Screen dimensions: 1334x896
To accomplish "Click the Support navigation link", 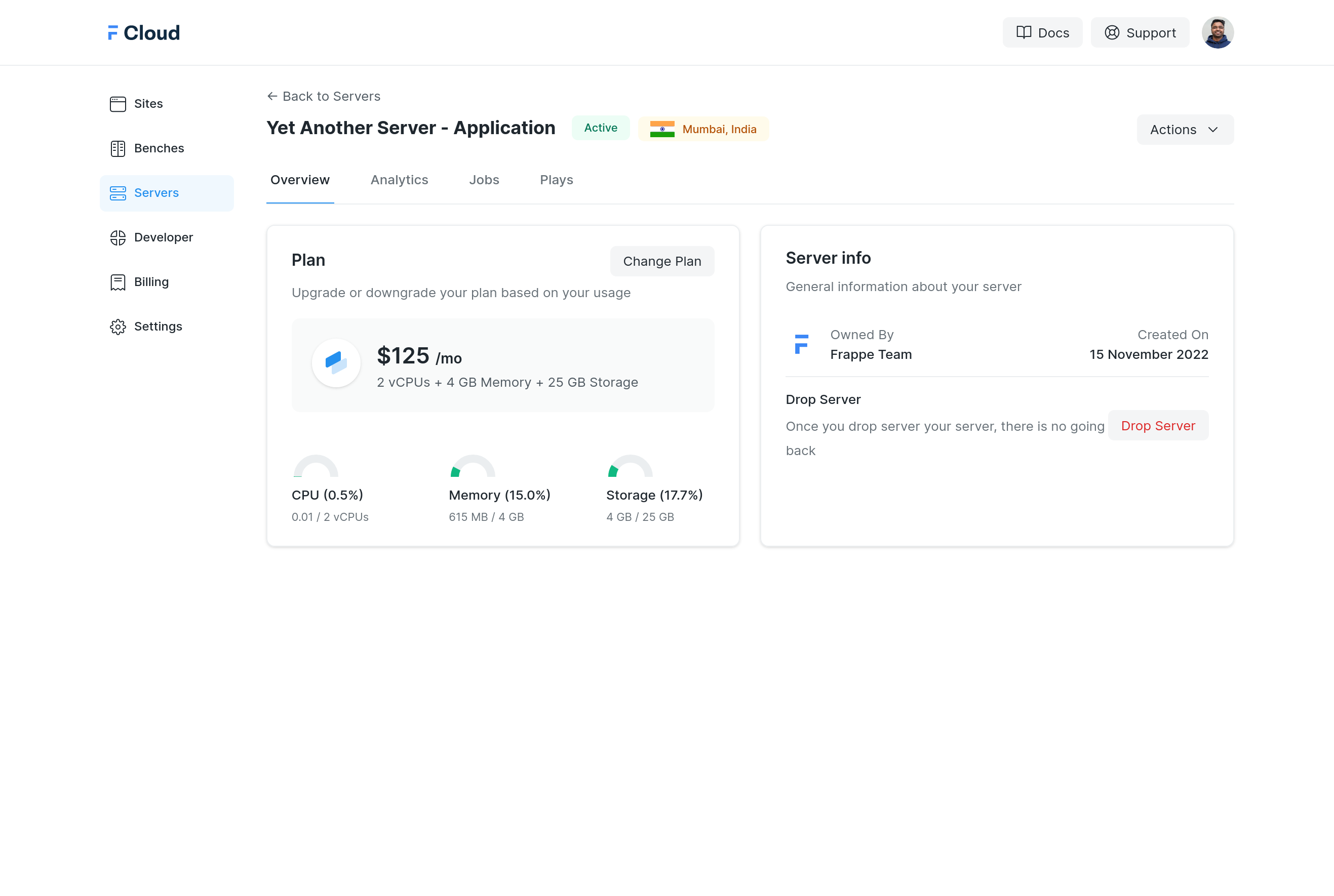I will (1140, 32).
